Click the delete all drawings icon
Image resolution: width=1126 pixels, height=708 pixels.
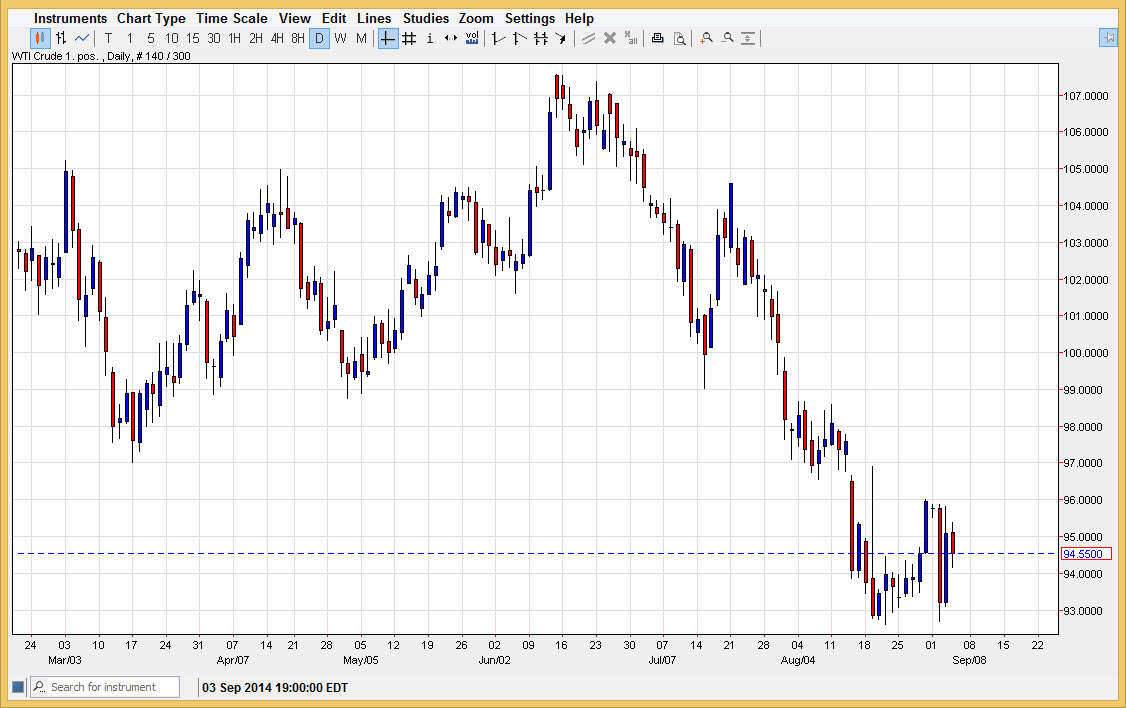click(x=630, y=38)
